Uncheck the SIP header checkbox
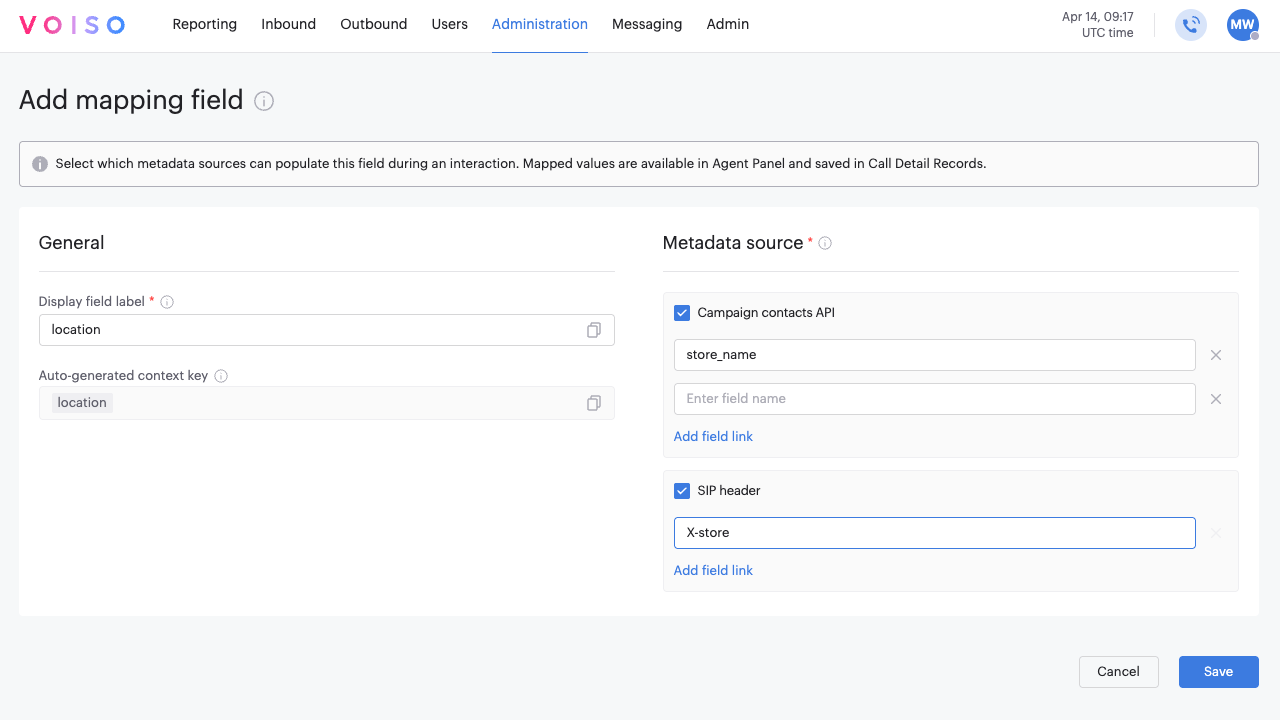This screenshot has height=720, width=1280. click(682, 491)
